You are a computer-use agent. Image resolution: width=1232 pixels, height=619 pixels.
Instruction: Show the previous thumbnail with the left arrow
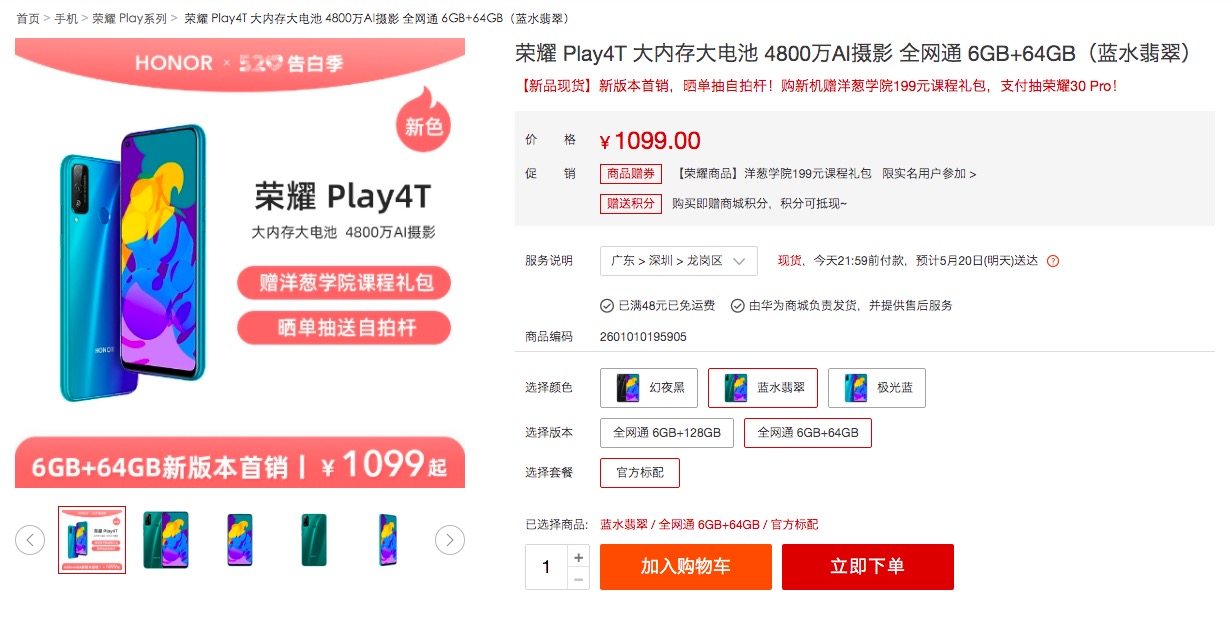30,540
